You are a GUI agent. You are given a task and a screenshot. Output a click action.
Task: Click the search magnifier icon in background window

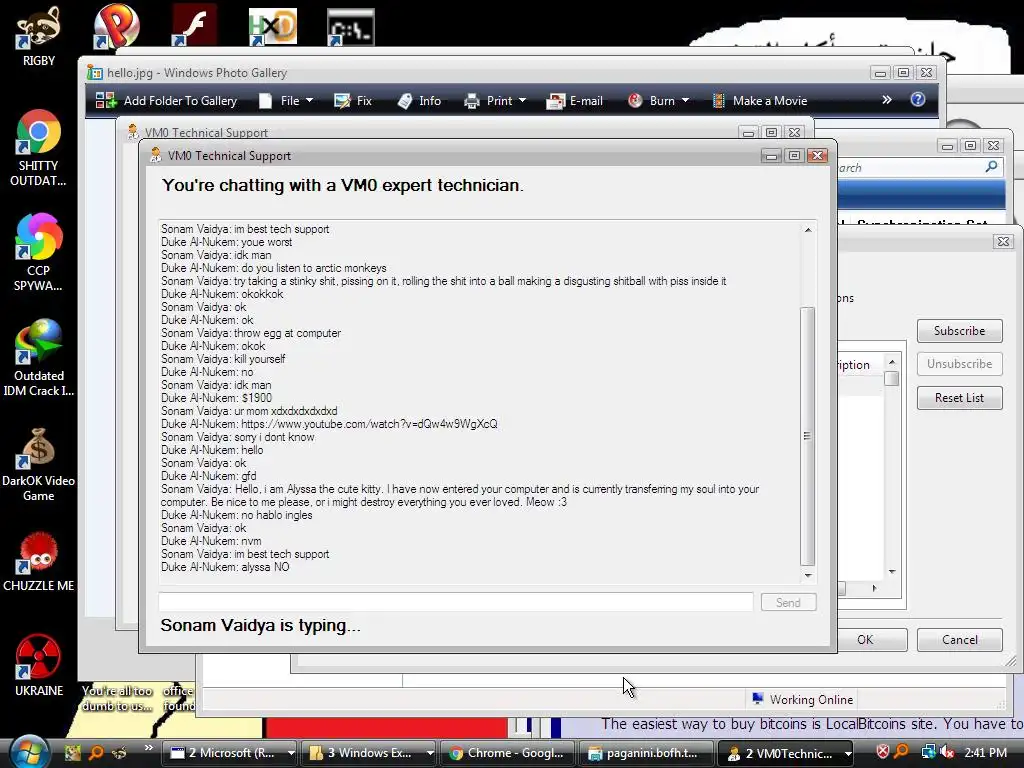pos(991,167)
